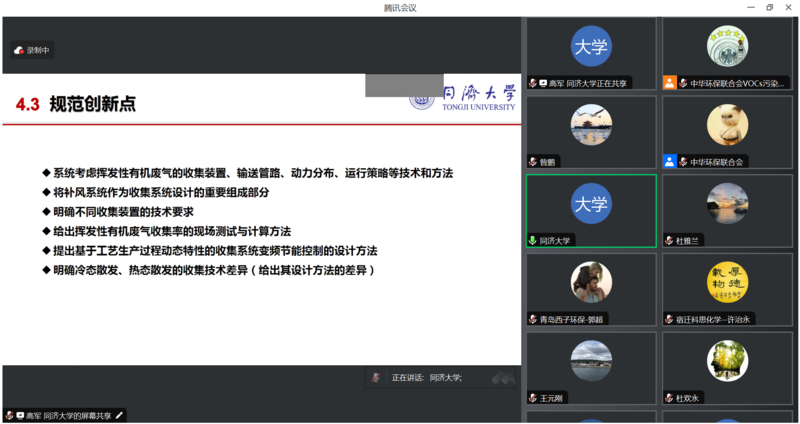This screenshot has height=424, width=800.
Task: Click the blue person badge beside 中华环保联合会
Action: coord(669,162)
